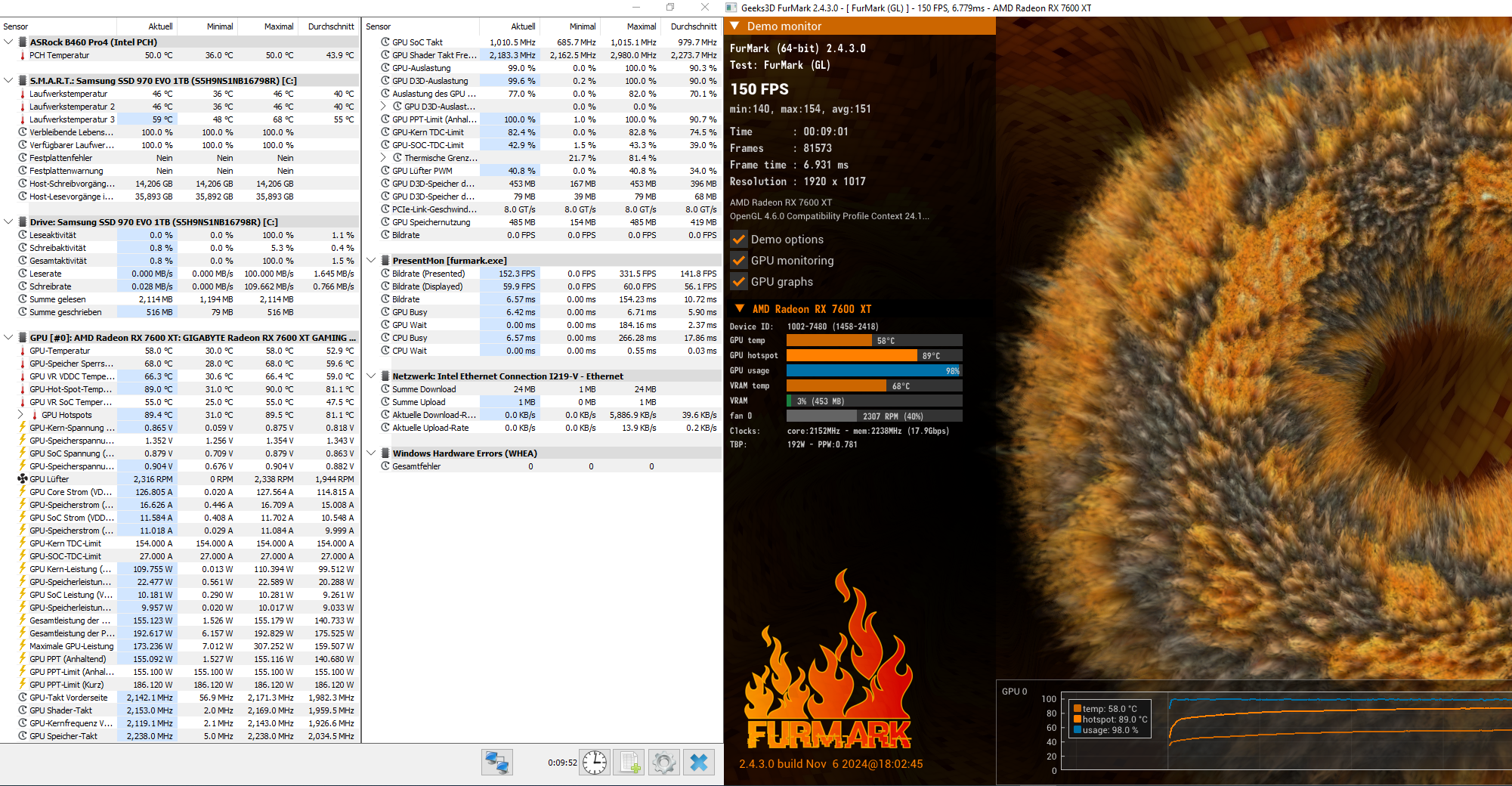Click the FurMark flame logo
Viewport: 1512px width, 786px height.
point(829,659)
